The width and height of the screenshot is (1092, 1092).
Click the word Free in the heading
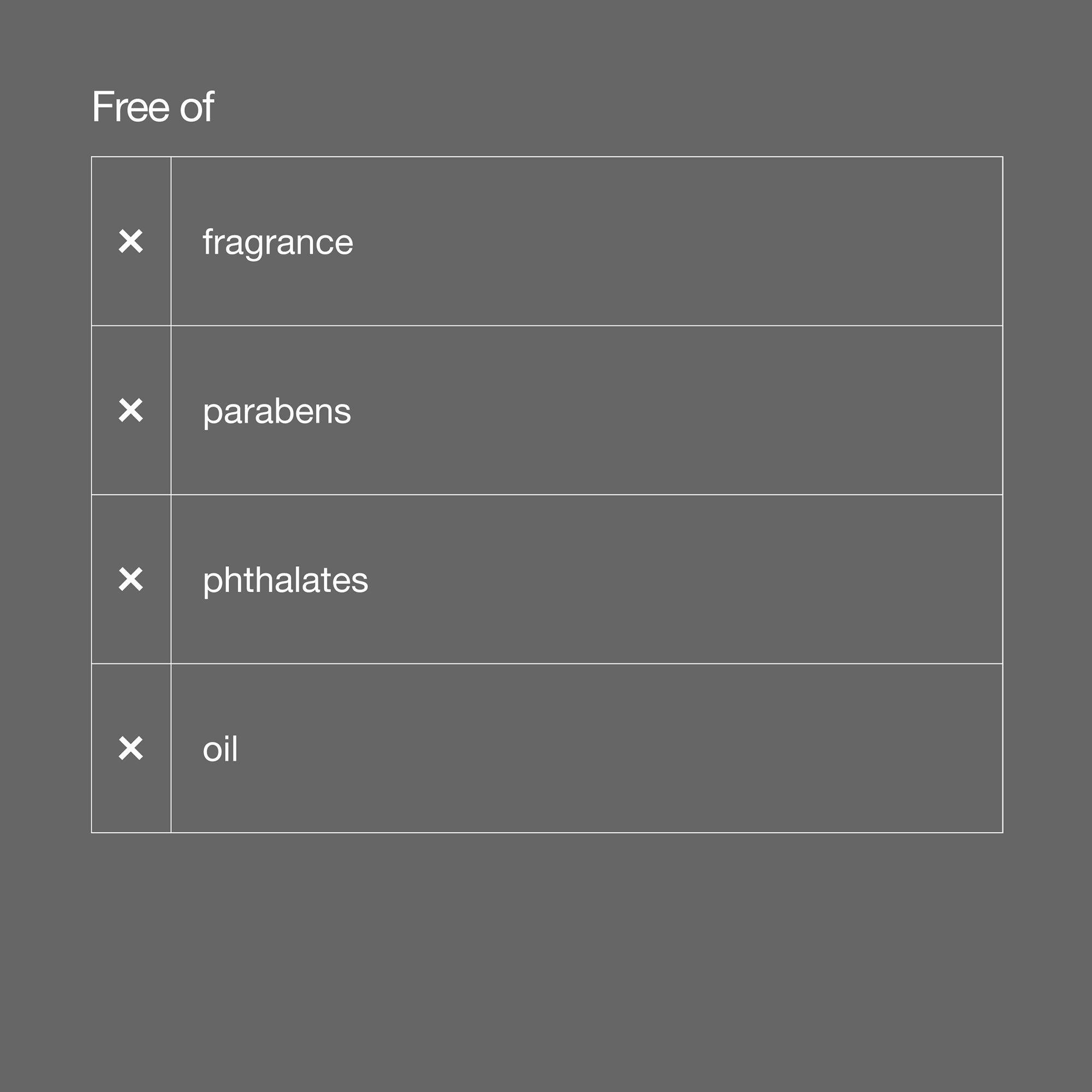(130, 107)
